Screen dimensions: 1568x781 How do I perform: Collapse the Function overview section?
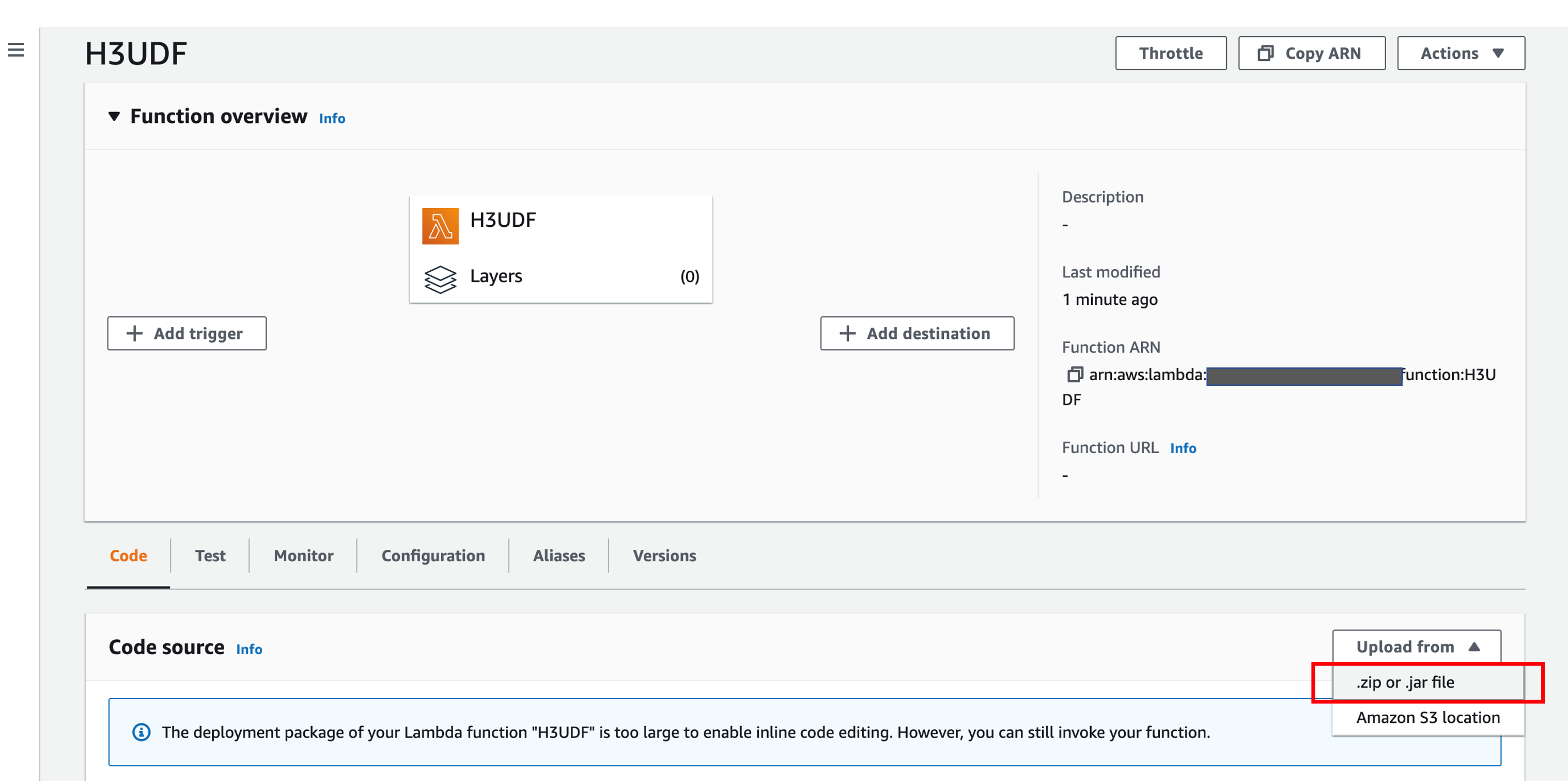(x=114, y=116)
